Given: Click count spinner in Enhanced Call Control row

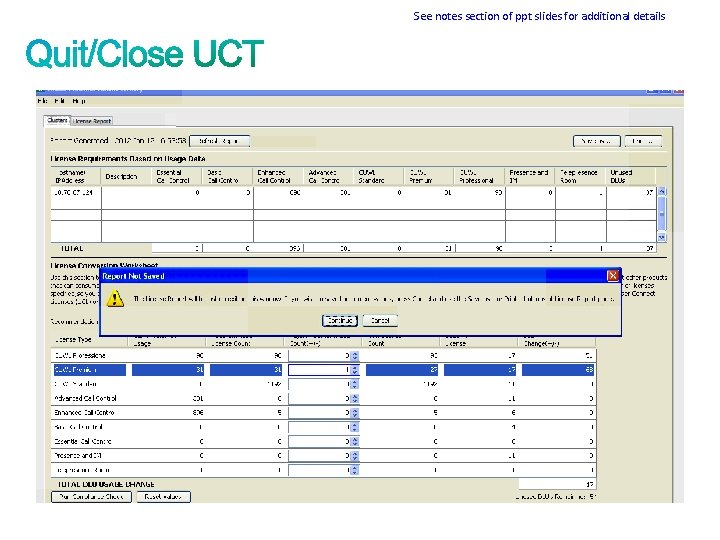Looking at the screenshot, I should tap(354, 413).
